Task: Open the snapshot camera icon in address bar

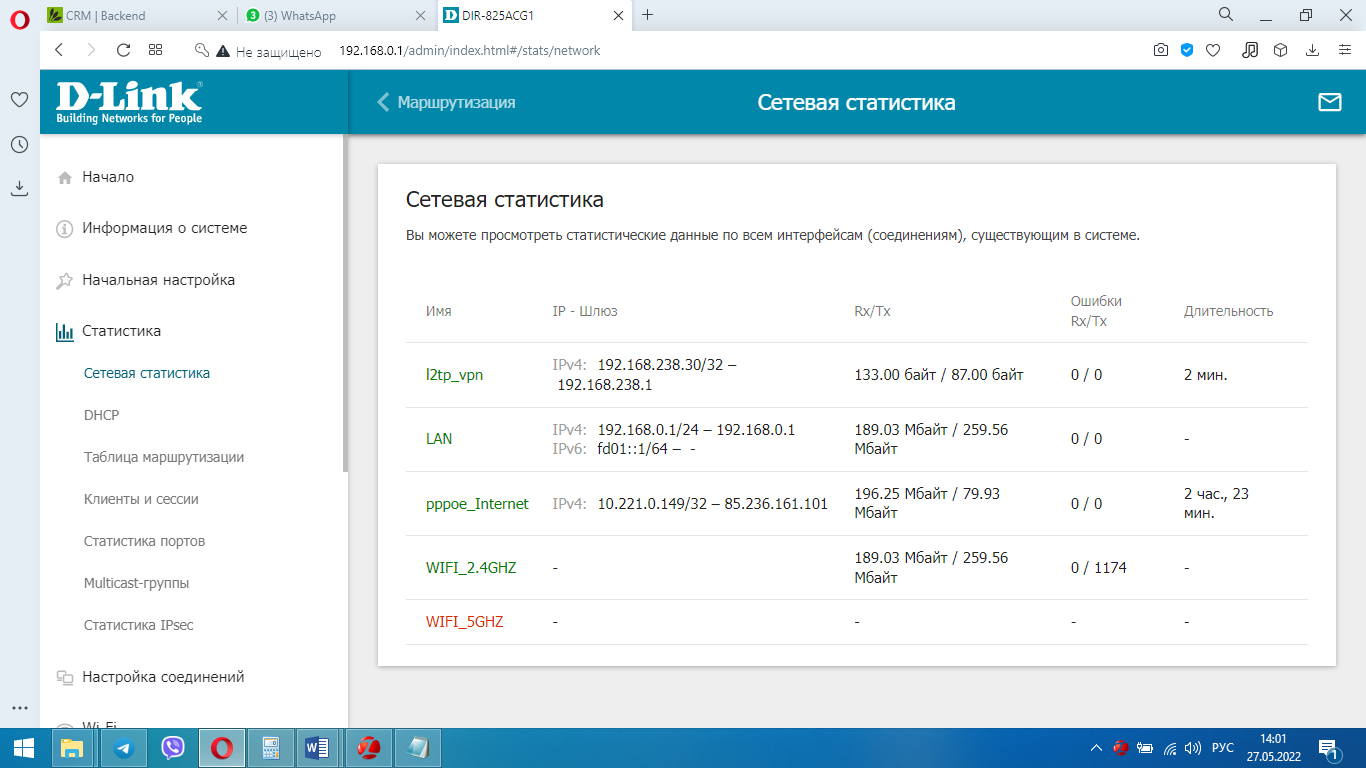Action: (x=1160, y=50)
